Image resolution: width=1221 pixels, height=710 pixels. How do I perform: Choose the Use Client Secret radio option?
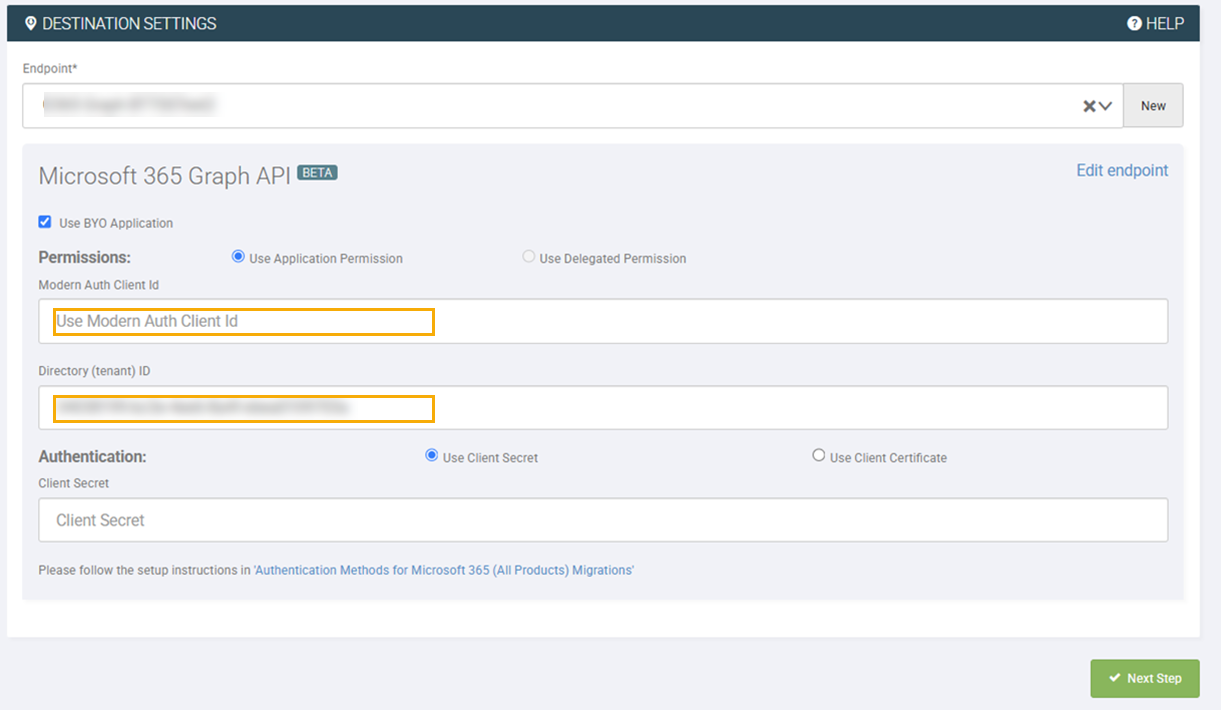tap(432, 456)
